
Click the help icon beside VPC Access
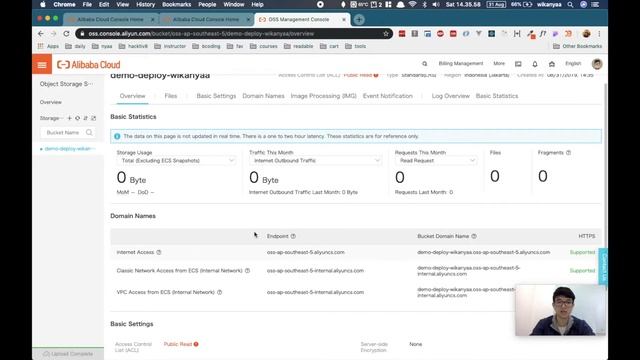tap(220, 292)
